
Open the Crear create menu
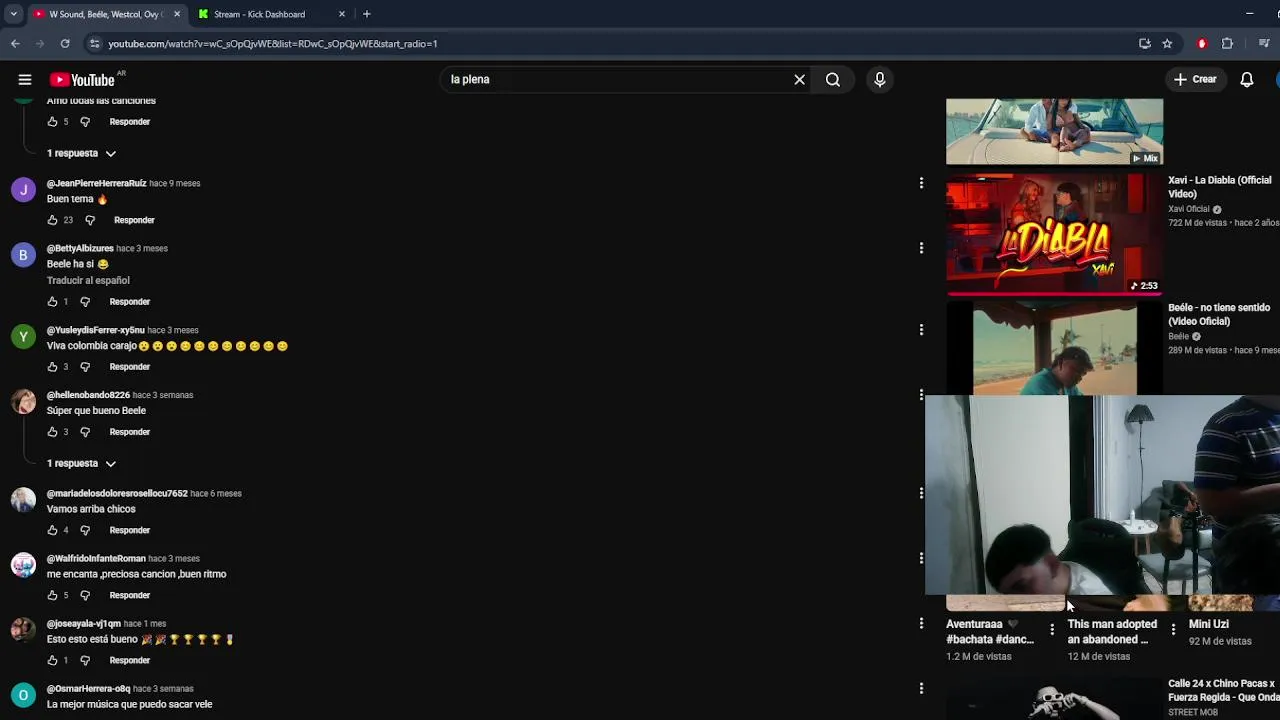[1195, 79]
